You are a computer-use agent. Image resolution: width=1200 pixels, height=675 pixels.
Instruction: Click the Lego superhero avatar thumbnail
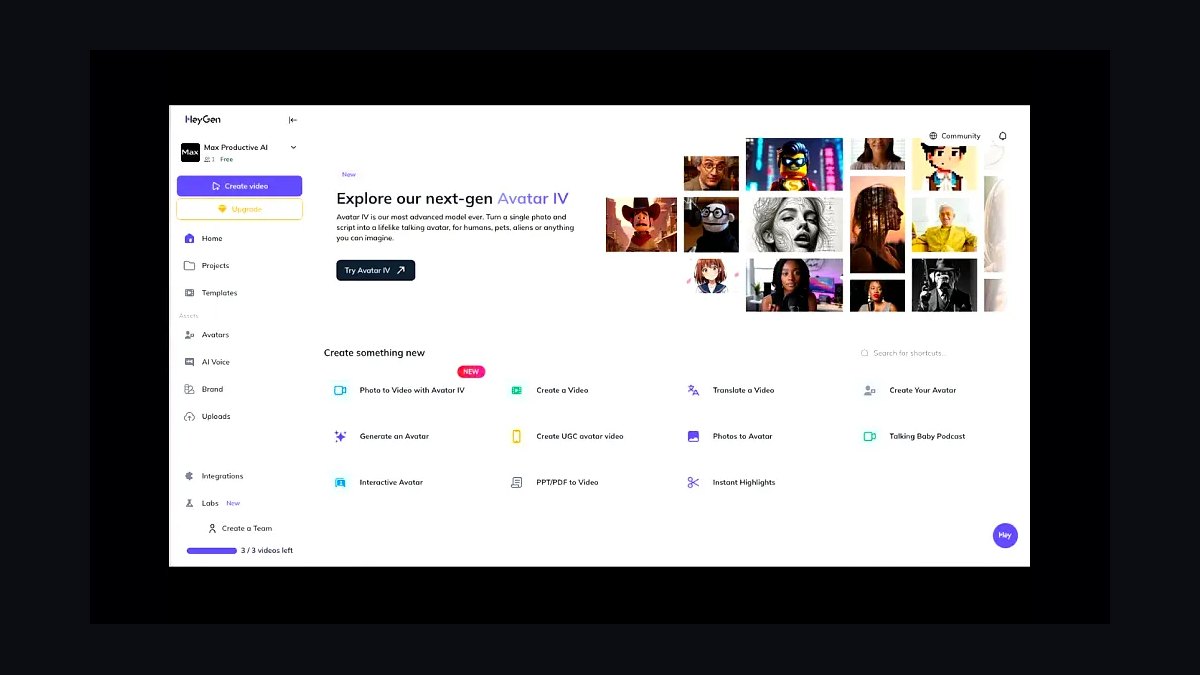pos(794,164)
